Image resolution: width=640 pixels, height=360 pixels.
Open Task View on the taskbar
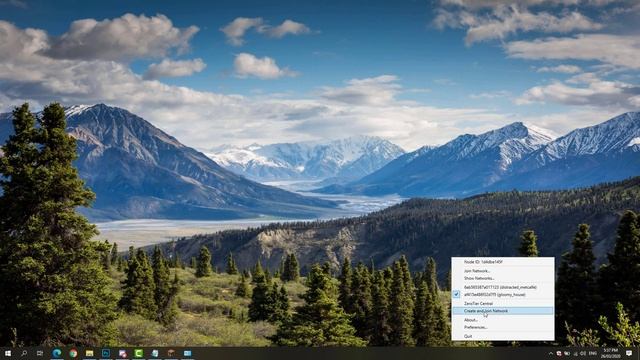point(40,353)
